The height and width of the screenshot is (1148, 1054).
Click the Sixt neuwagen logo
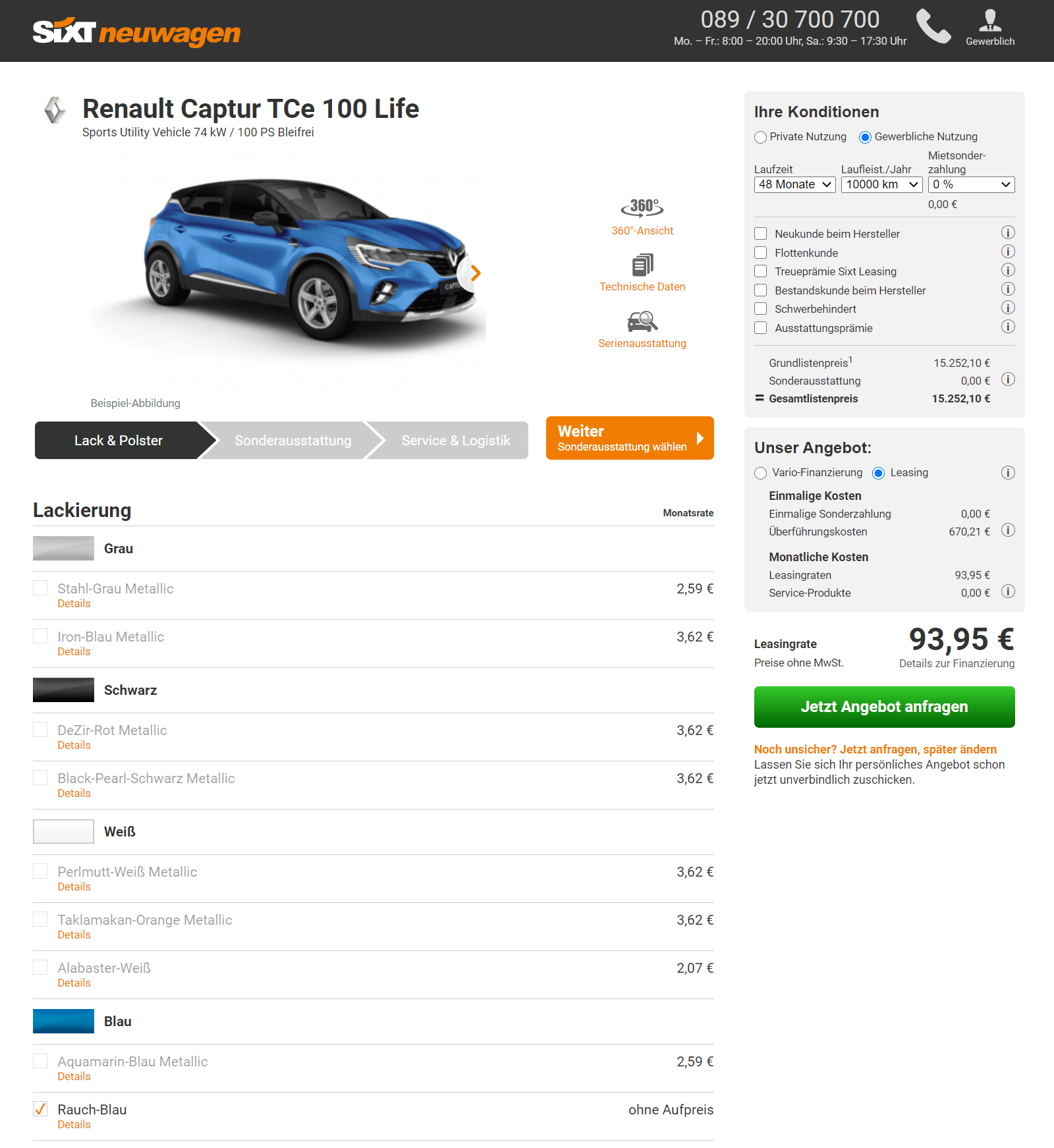pos(137,32)
